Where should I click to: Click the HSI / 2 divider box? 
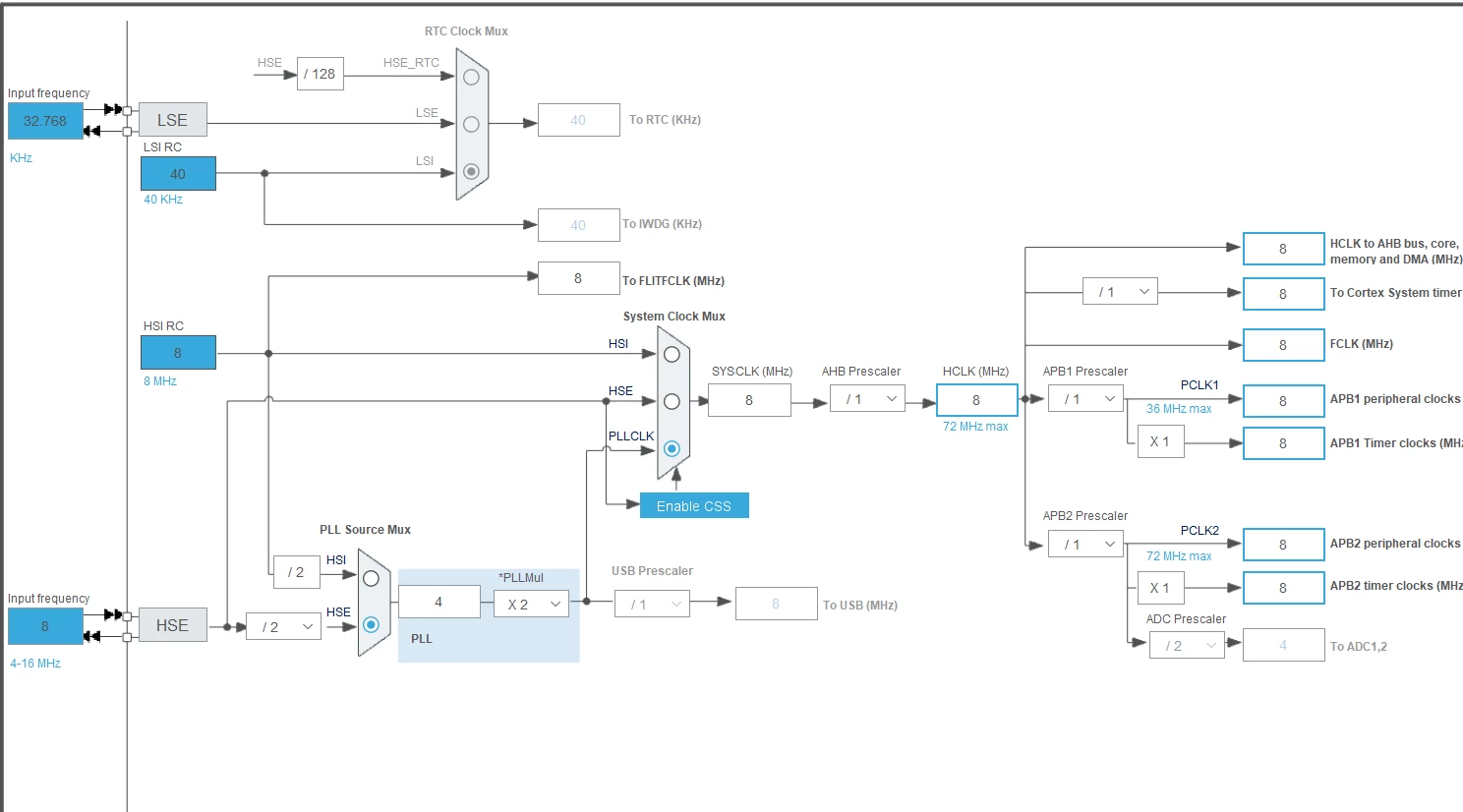point(296,572)
